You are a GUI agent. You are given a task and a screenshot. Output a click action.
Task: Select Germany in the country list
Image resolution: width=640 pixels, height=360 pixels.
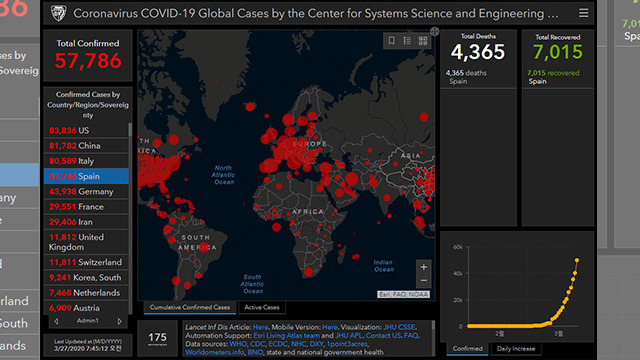coord(86,191)
